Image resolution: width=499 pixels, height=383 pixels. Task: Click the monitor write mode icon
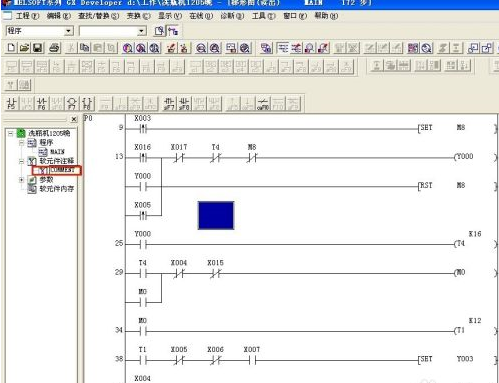[323, 48]
